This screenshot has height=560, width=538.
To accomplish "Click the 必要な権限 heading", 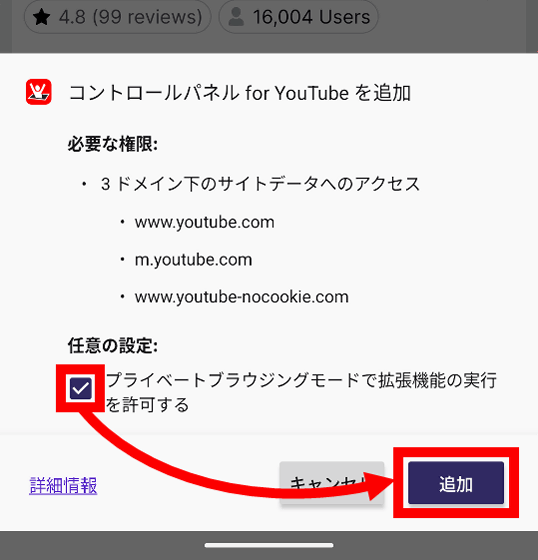I will (x=113, y=145).
